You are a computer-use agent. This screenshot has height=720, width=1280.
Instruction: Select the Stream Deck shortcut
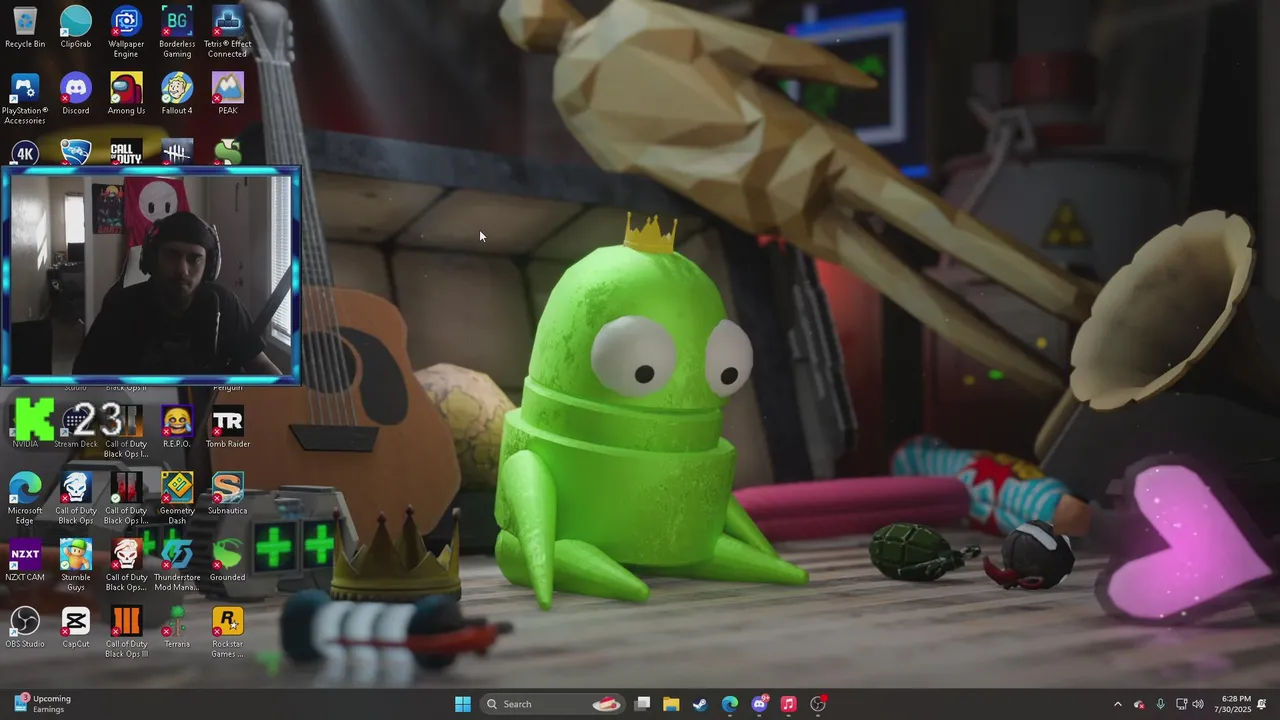pyautogui.click(x=76, y=427)
